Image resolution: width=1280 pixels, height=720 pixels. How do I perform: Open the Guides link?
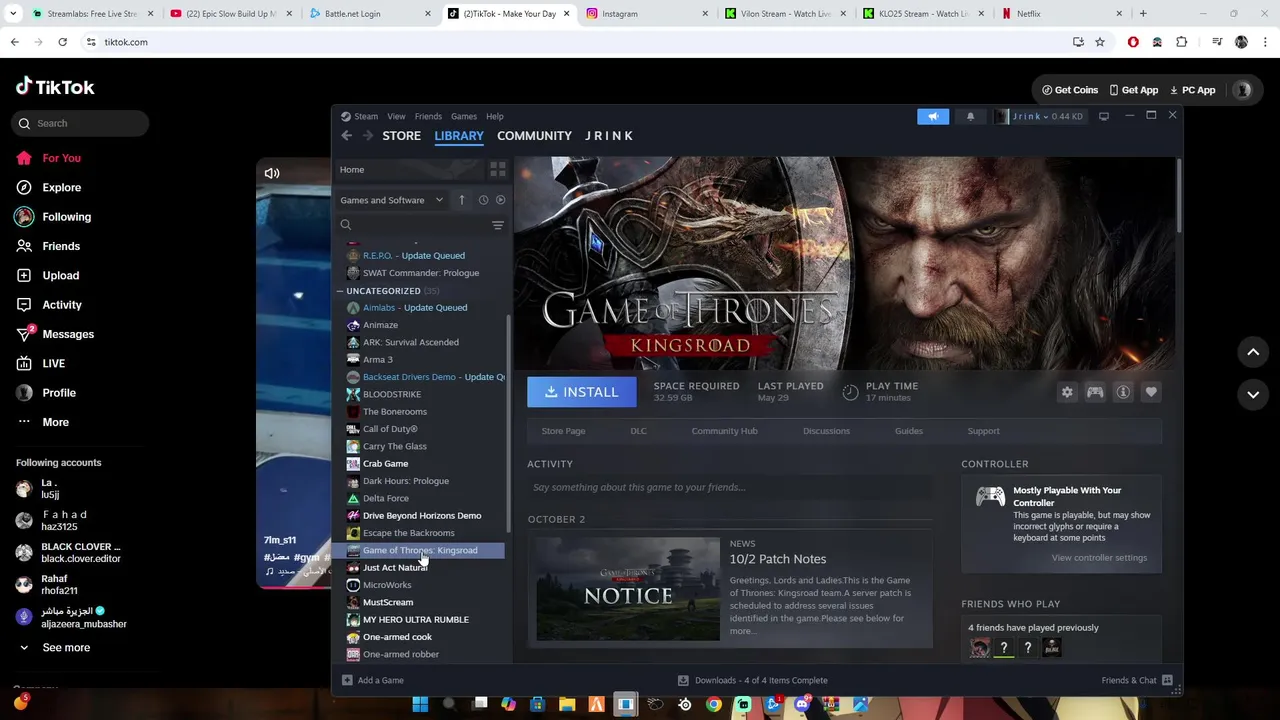click(908, 431)
